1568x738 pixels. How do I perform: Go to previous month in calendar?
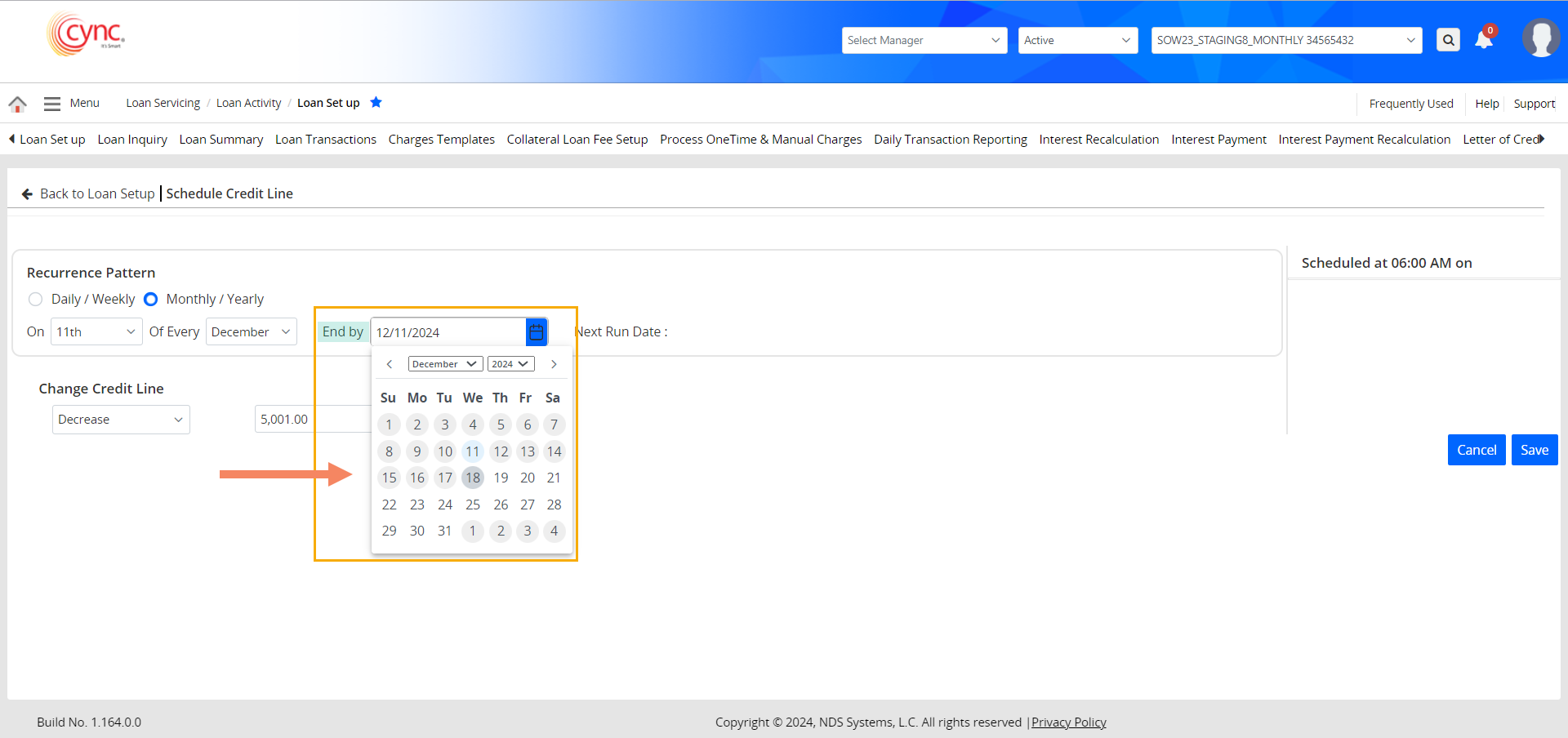click(x=390, y=364)
